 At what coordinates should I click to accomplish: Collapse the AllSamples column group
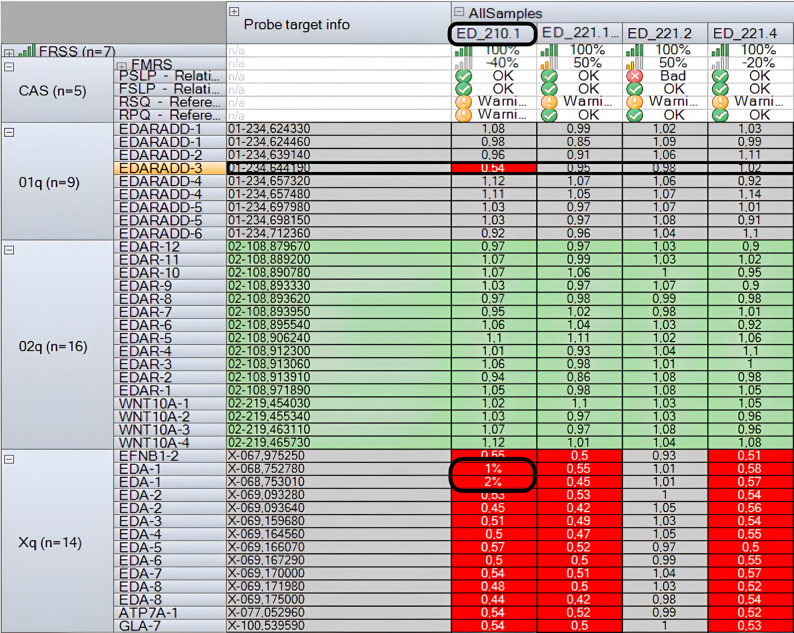(459, 12)
